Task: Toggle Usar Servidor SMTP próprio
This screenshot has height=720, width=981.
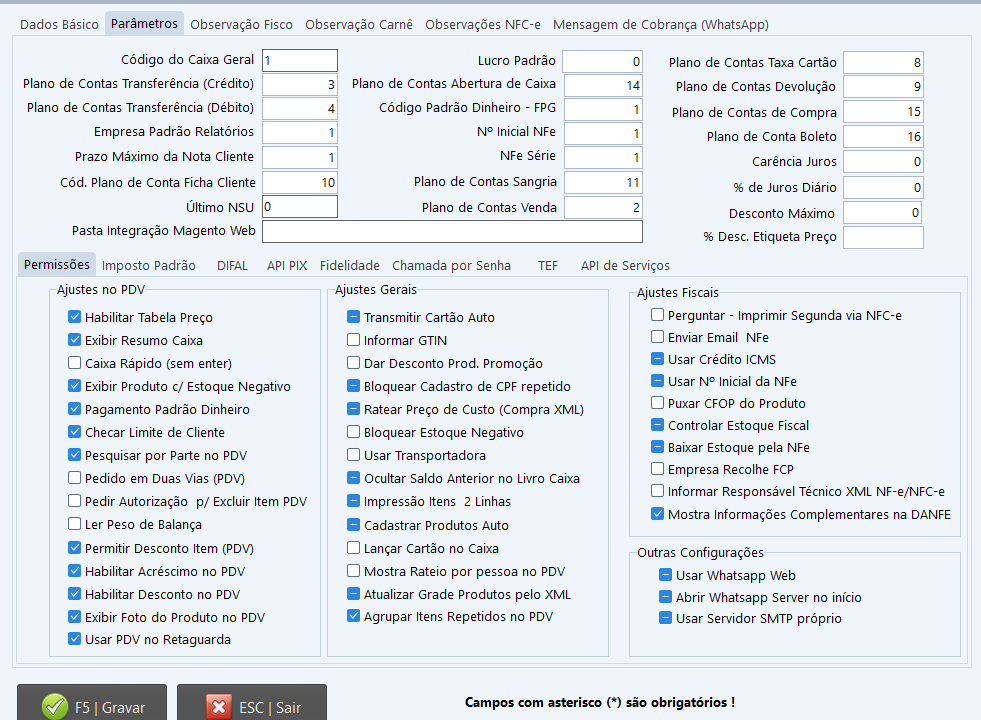Action: (x=665, y=618)
